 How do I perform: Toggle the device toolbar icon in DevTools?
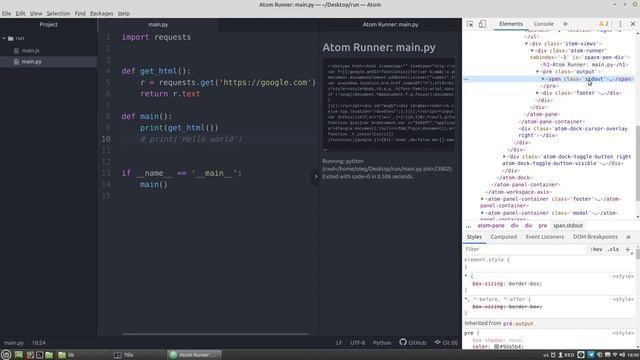coord(482,24)
